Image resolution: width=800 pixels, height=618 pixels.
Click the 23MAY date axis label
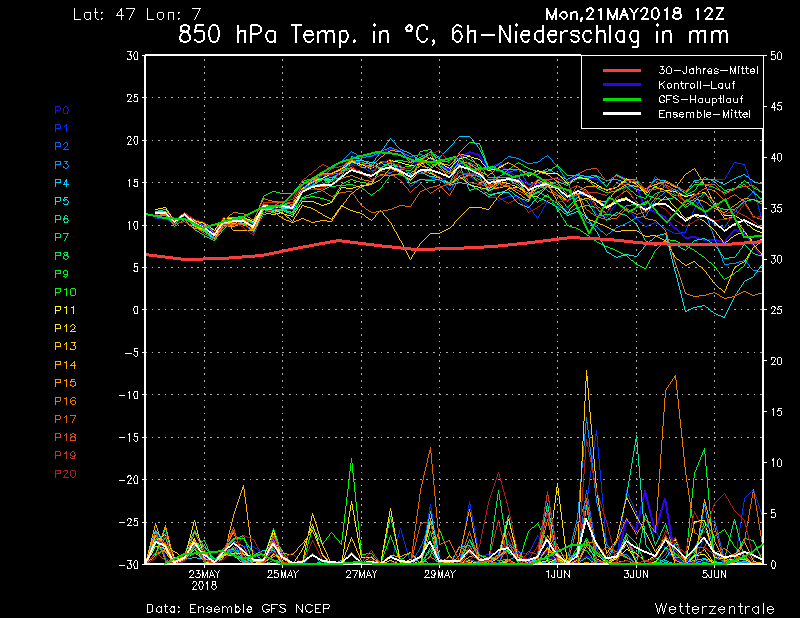pos(204,575)
